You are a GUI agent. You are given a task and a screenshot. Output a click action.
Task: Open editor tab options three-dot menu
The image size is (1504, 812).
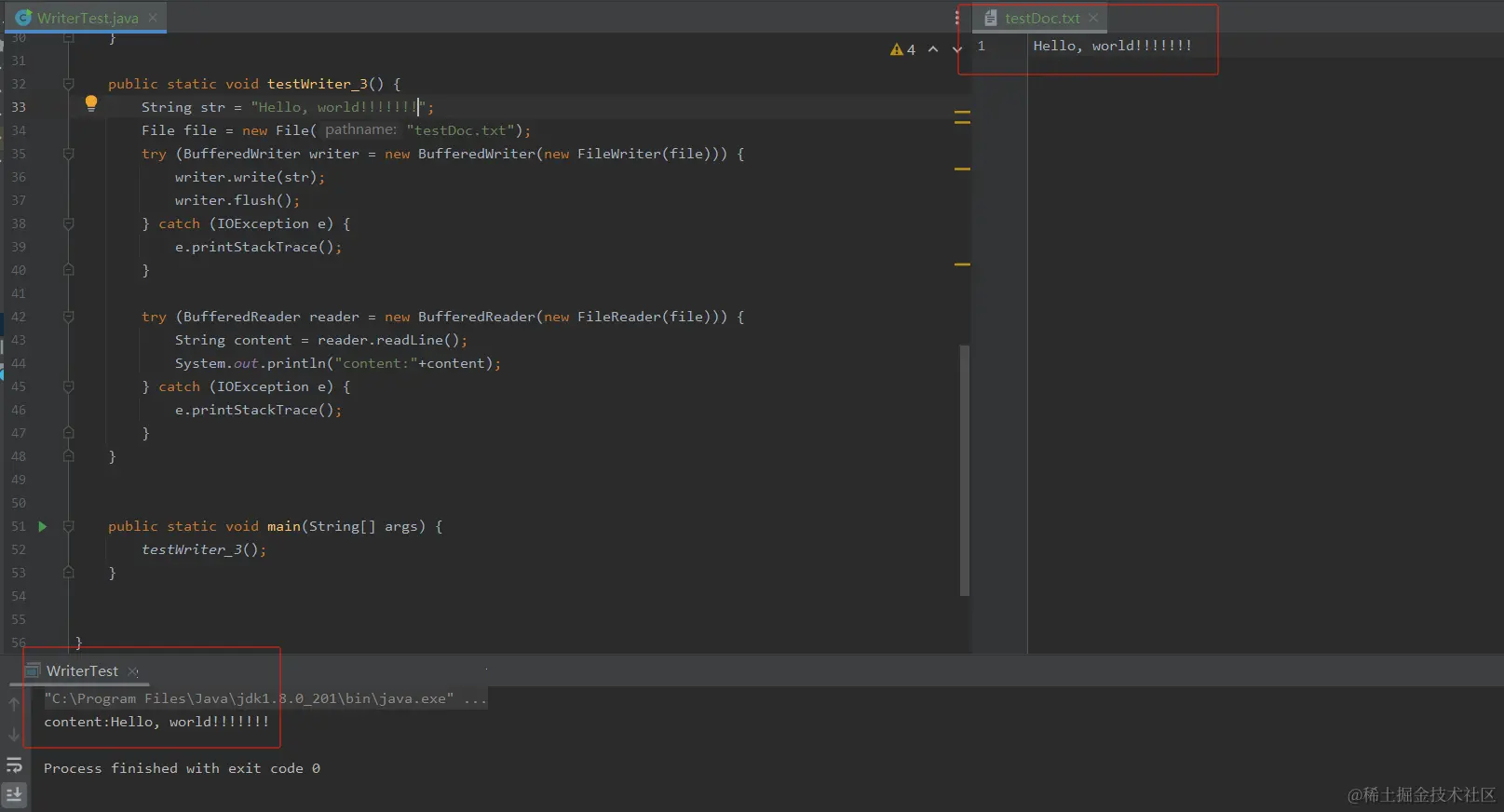tap(956, 18)
